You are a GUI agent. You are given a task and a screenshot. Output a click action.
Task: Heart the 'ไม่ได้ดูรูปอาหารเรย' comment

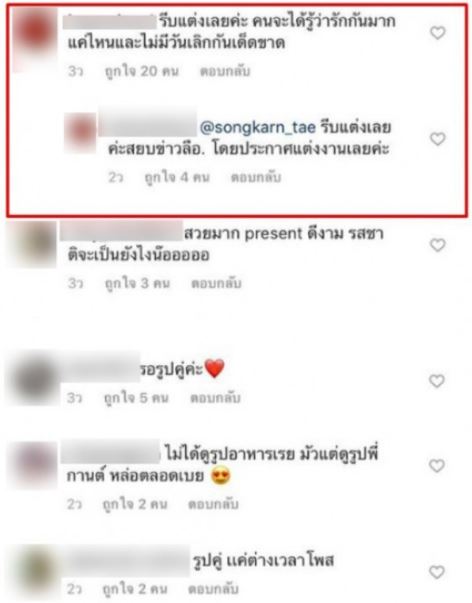[x=437, y=466]
